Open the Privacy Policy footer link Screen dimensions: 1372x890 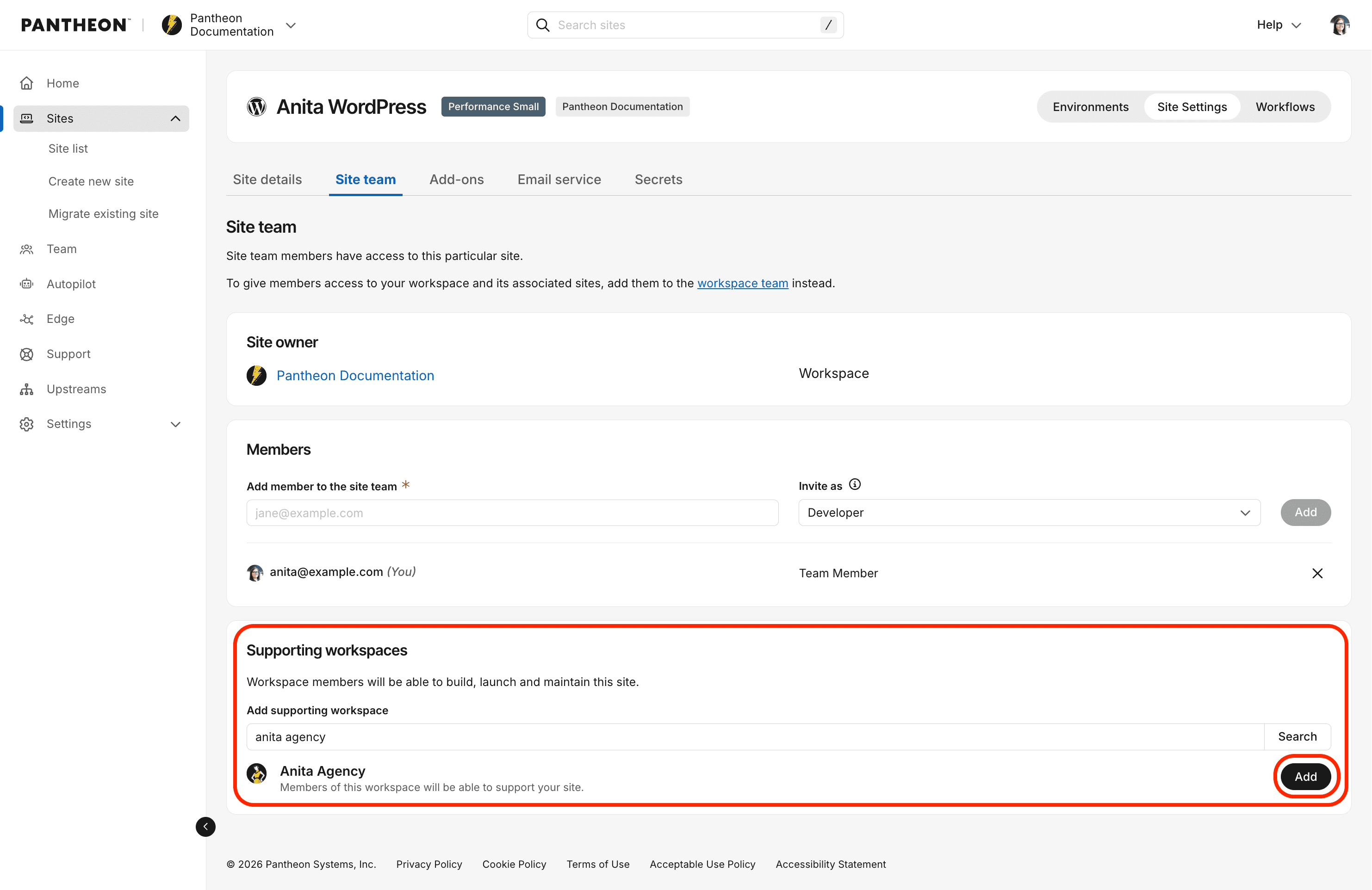[x=429, y=864]
